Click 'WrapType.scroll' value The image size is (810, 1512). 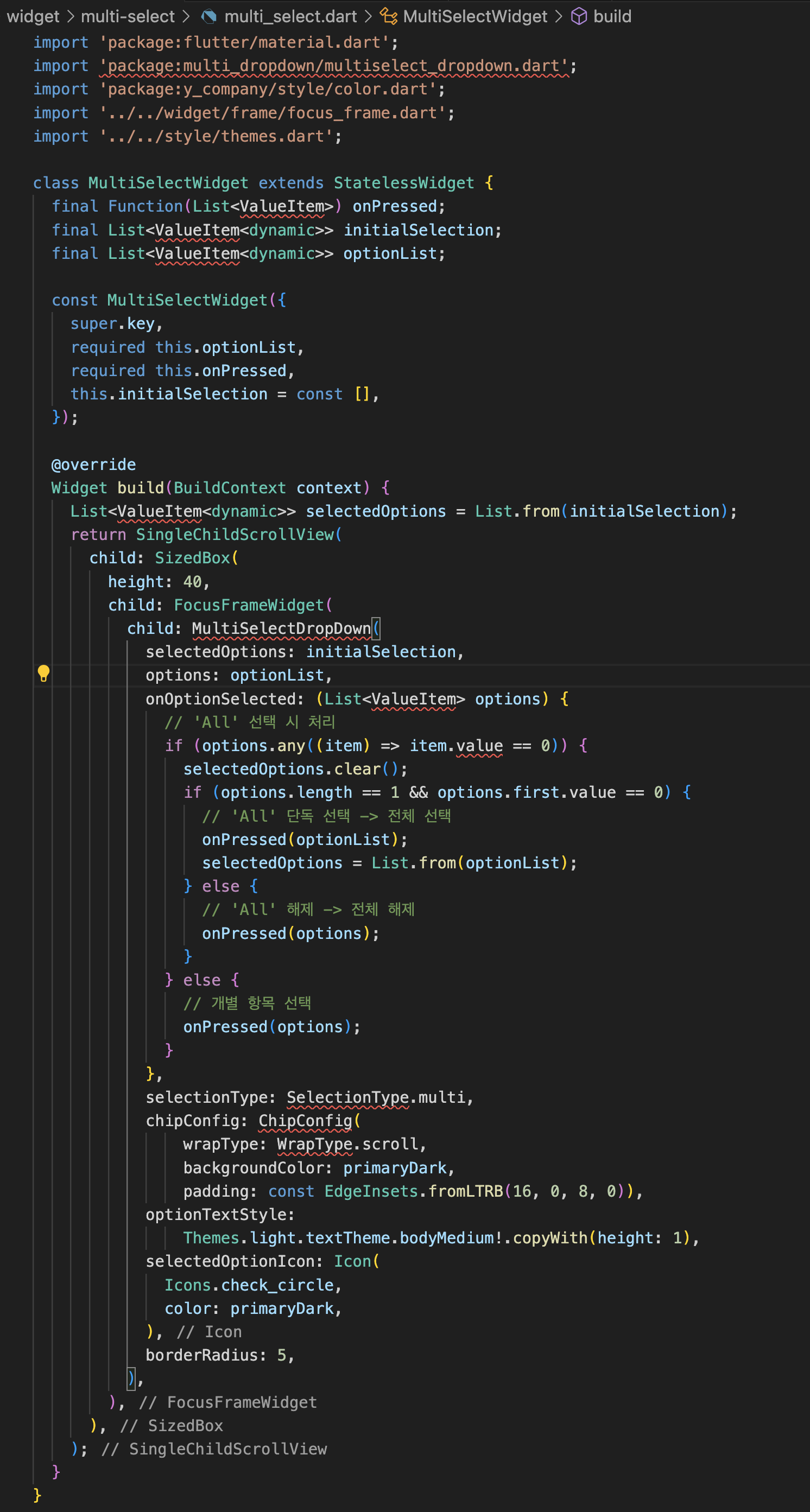click(x=347, y=1145)
